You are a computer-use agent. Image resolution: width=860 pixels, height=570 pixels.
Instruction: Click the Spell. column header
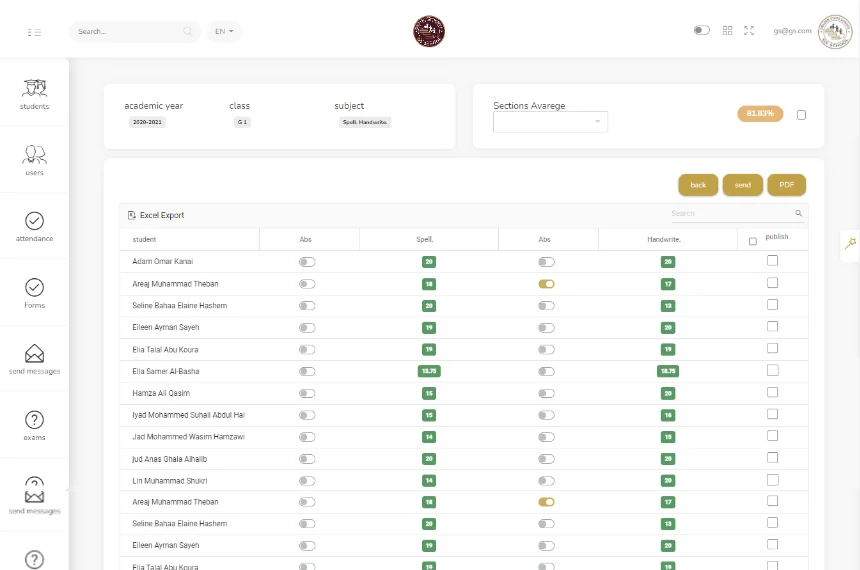[x=425, y=240]
